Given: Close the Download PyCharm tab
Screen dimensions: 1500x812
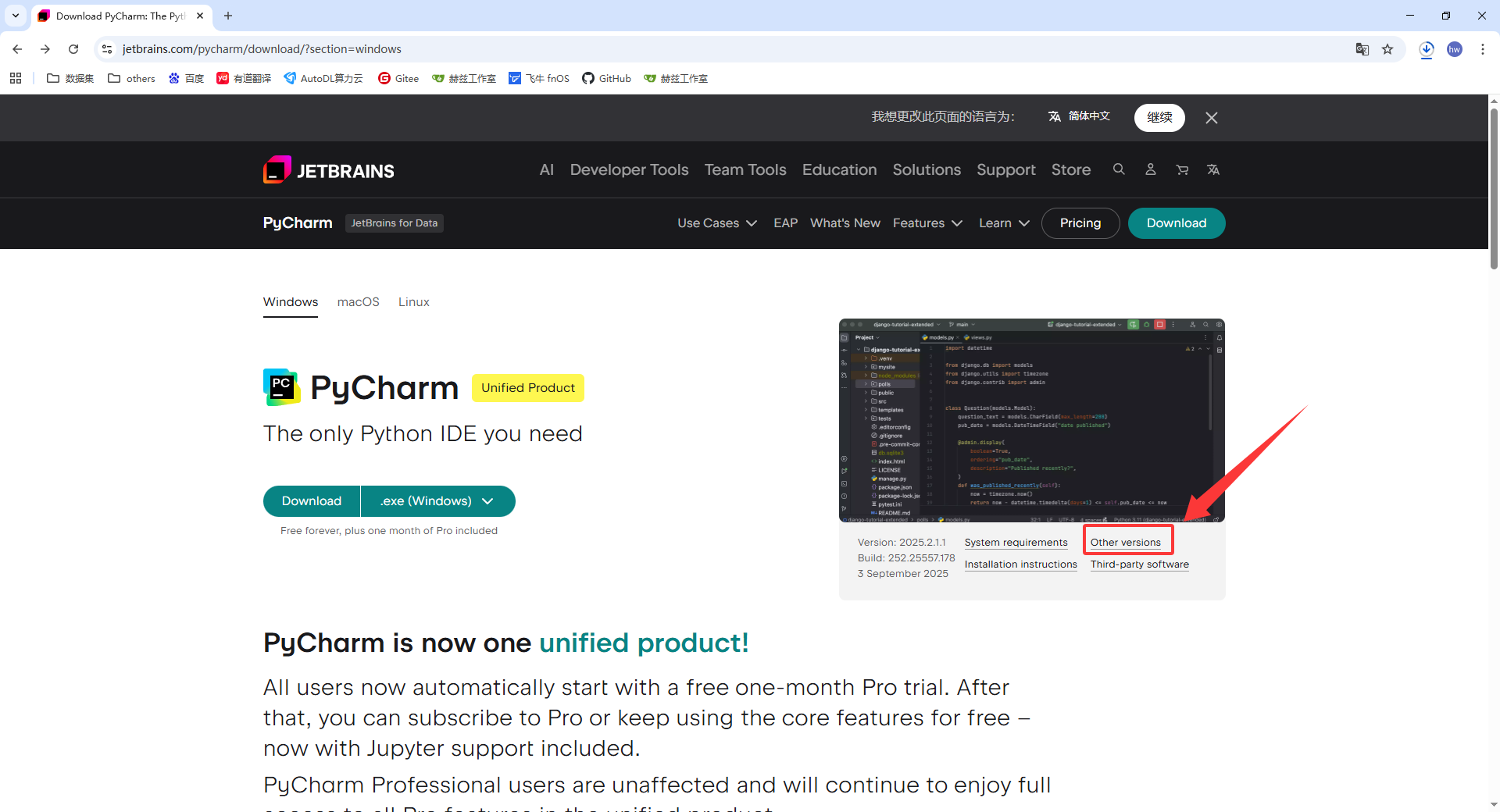Looking at the screenshot, I should click(200, 16).
